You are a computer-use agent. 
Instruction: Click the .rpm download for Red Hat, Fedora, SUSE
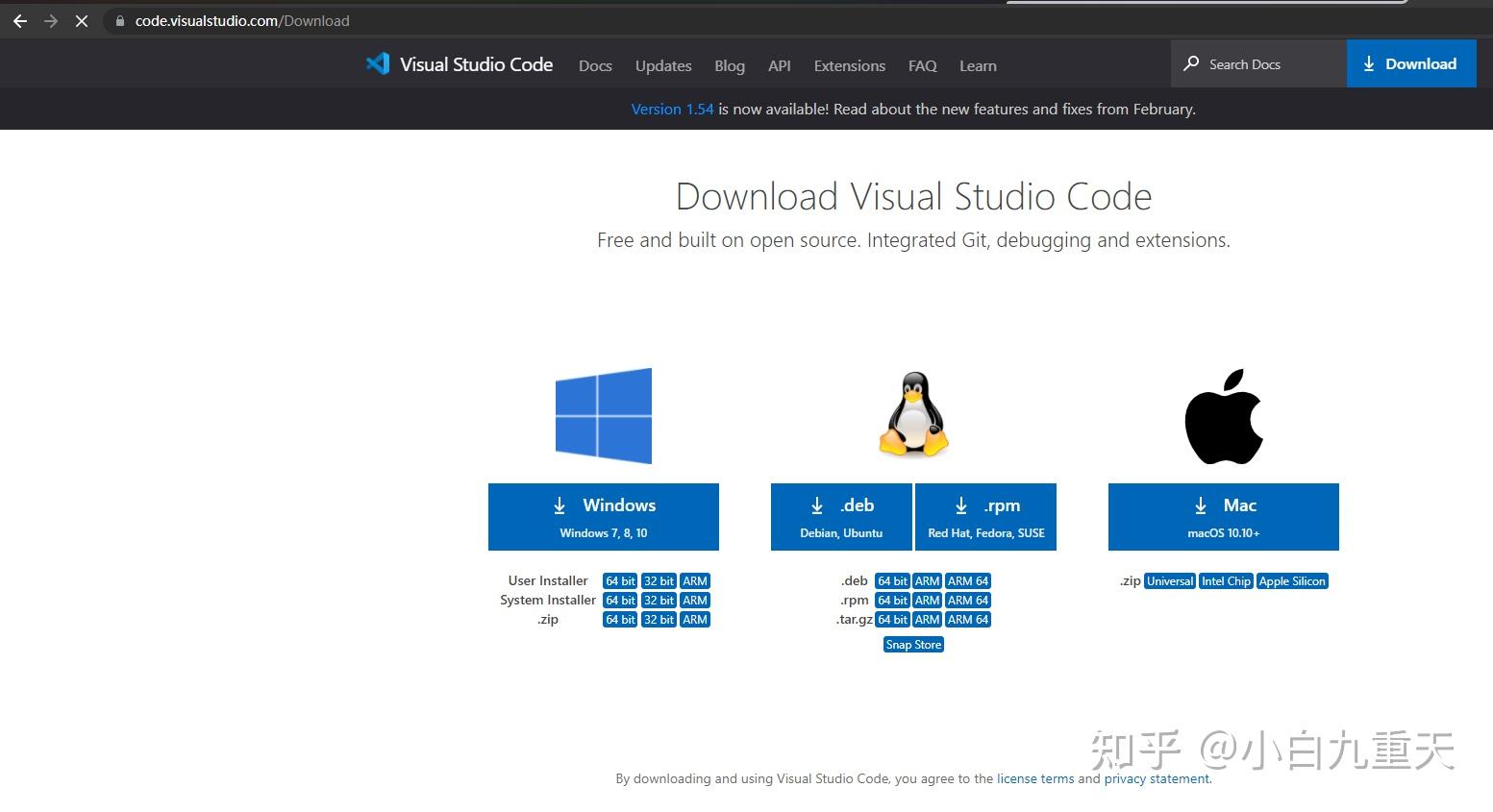click(x=985, y=516)
